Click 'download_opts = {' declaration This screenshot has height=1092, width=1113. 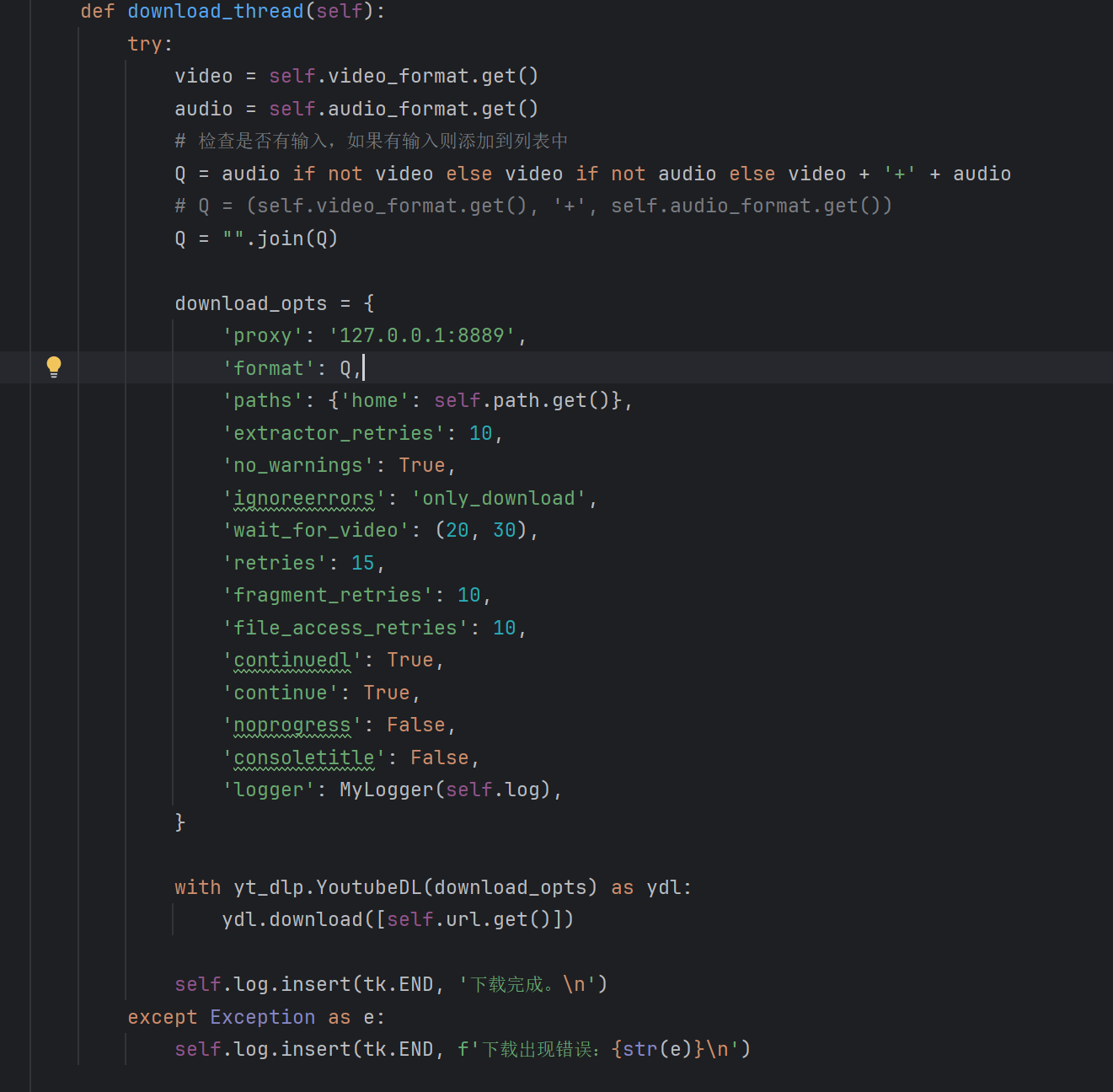pyautogui.click(x=275, y=303)
